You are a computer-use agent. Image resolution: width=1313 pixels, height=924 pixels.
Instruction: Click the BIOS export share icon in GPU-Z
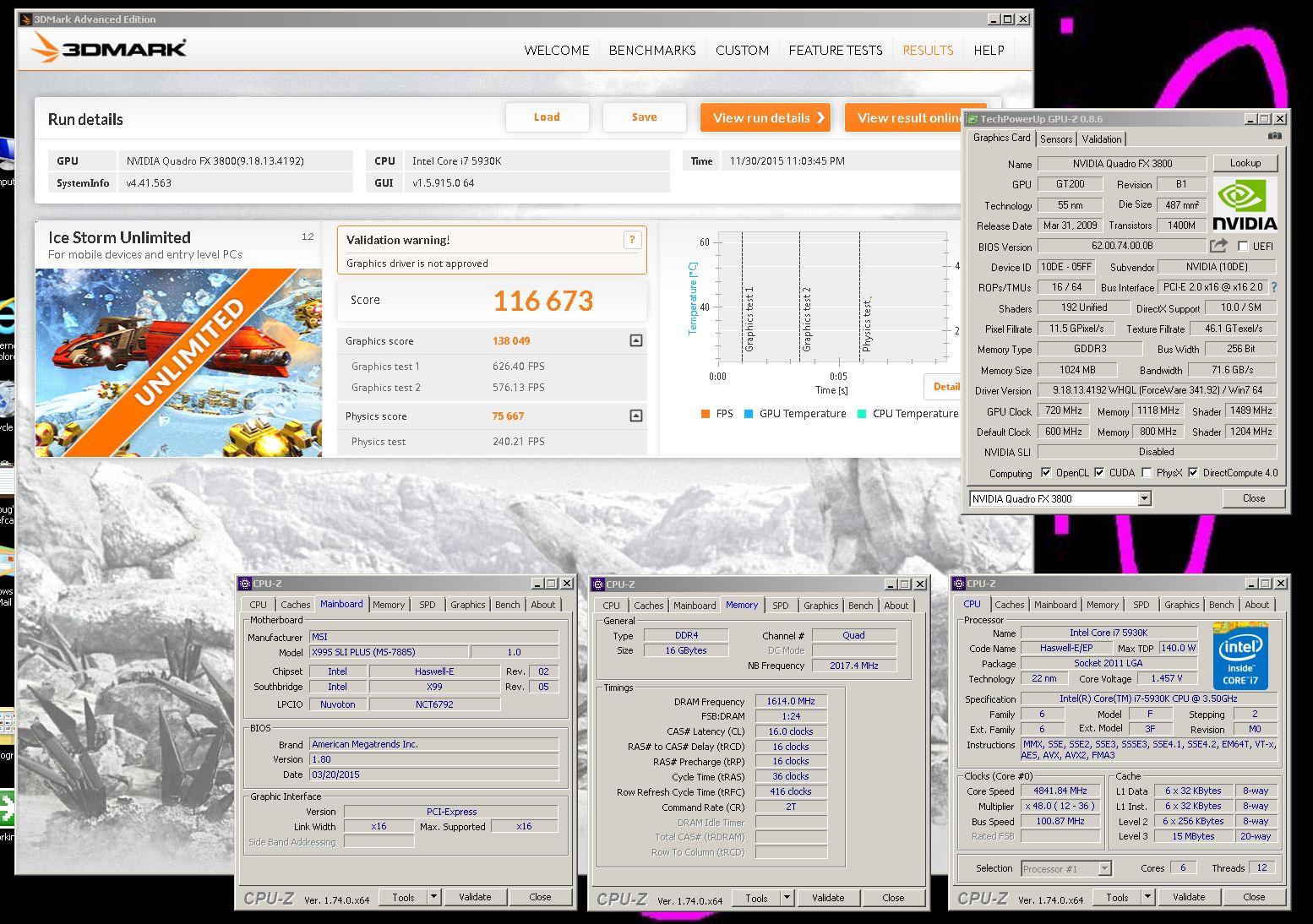(x=1218, y=246)
